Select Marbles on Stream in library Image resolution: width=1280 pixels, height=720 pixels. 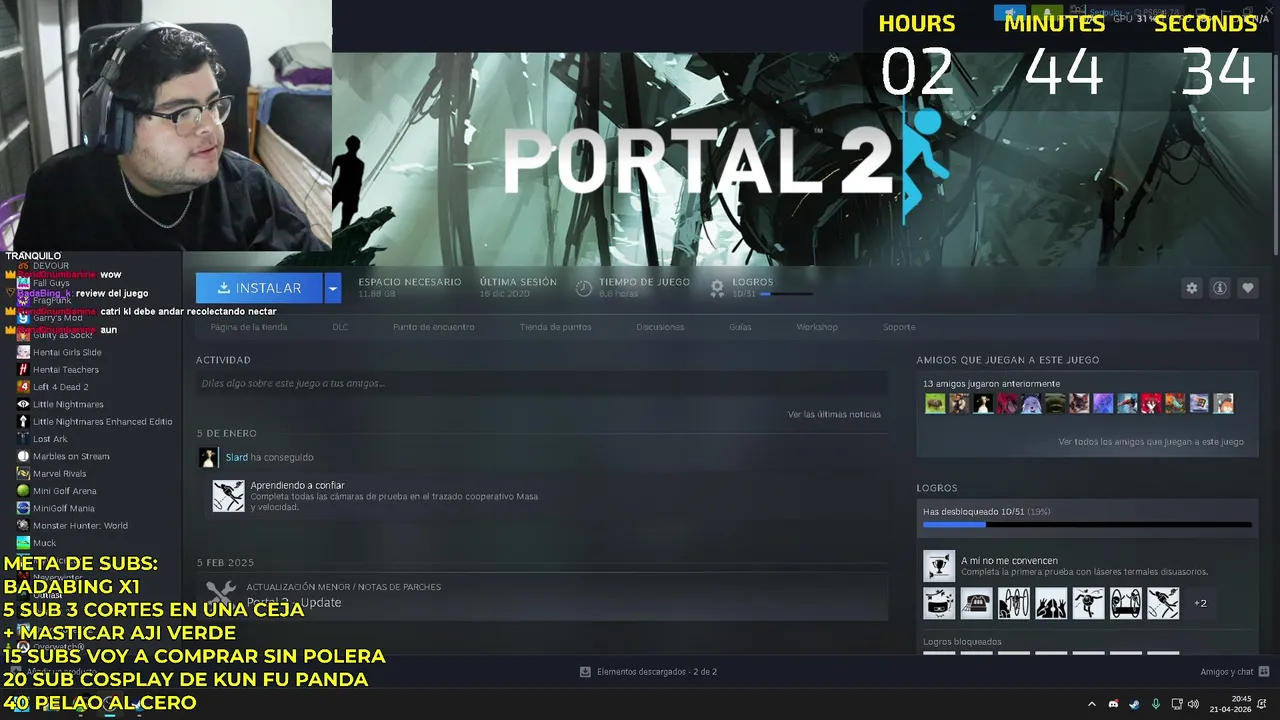71,456
